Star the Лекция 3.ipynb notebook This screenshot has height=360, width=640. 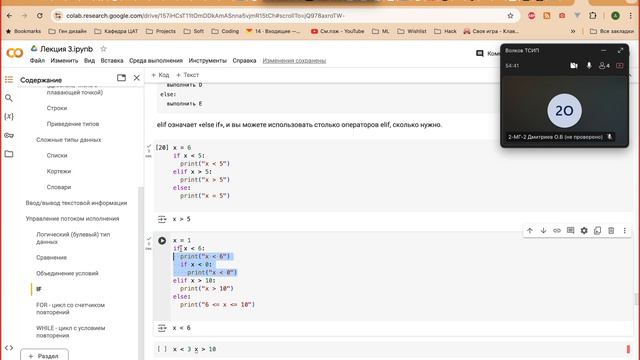[103, 49]
